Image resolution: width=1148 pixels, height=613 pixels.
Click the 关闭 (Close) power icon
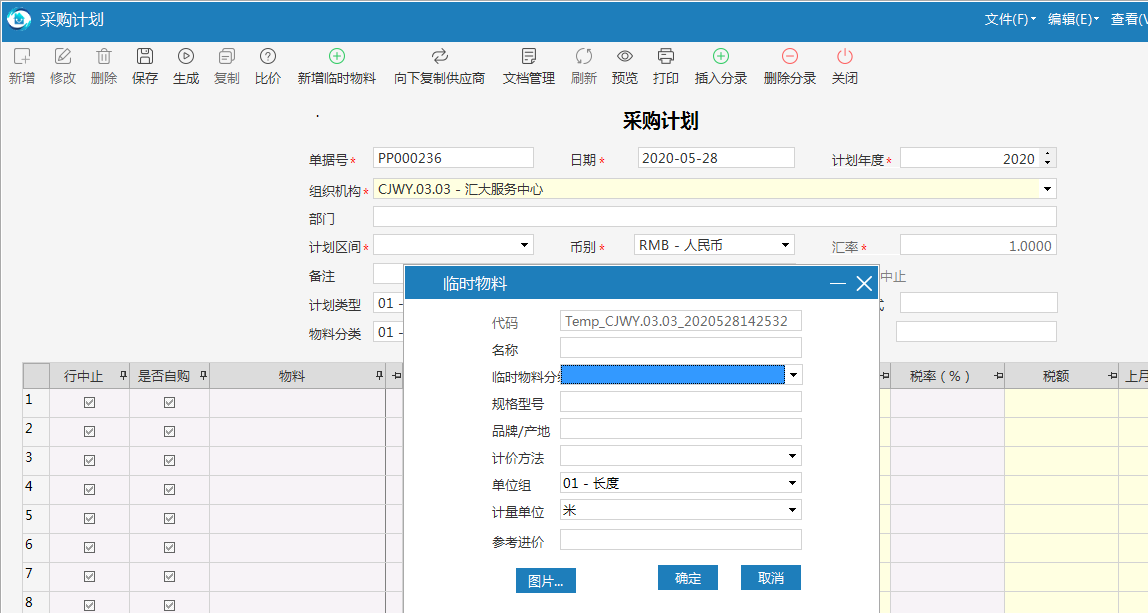coord(845,56)
